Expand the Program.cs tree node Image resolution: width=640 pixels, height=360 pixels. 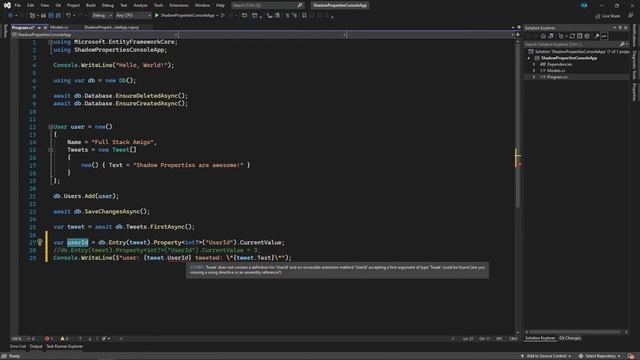coord(534,77)
